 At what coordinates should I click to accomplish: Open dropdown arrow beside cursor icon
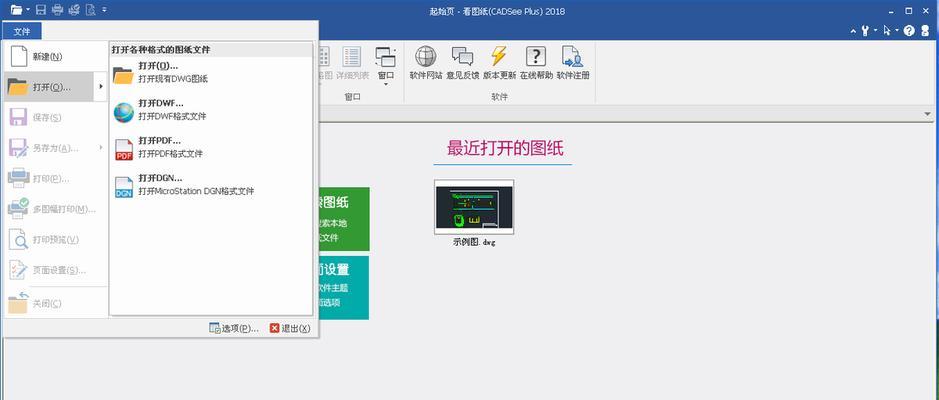(x=897, y=31)
